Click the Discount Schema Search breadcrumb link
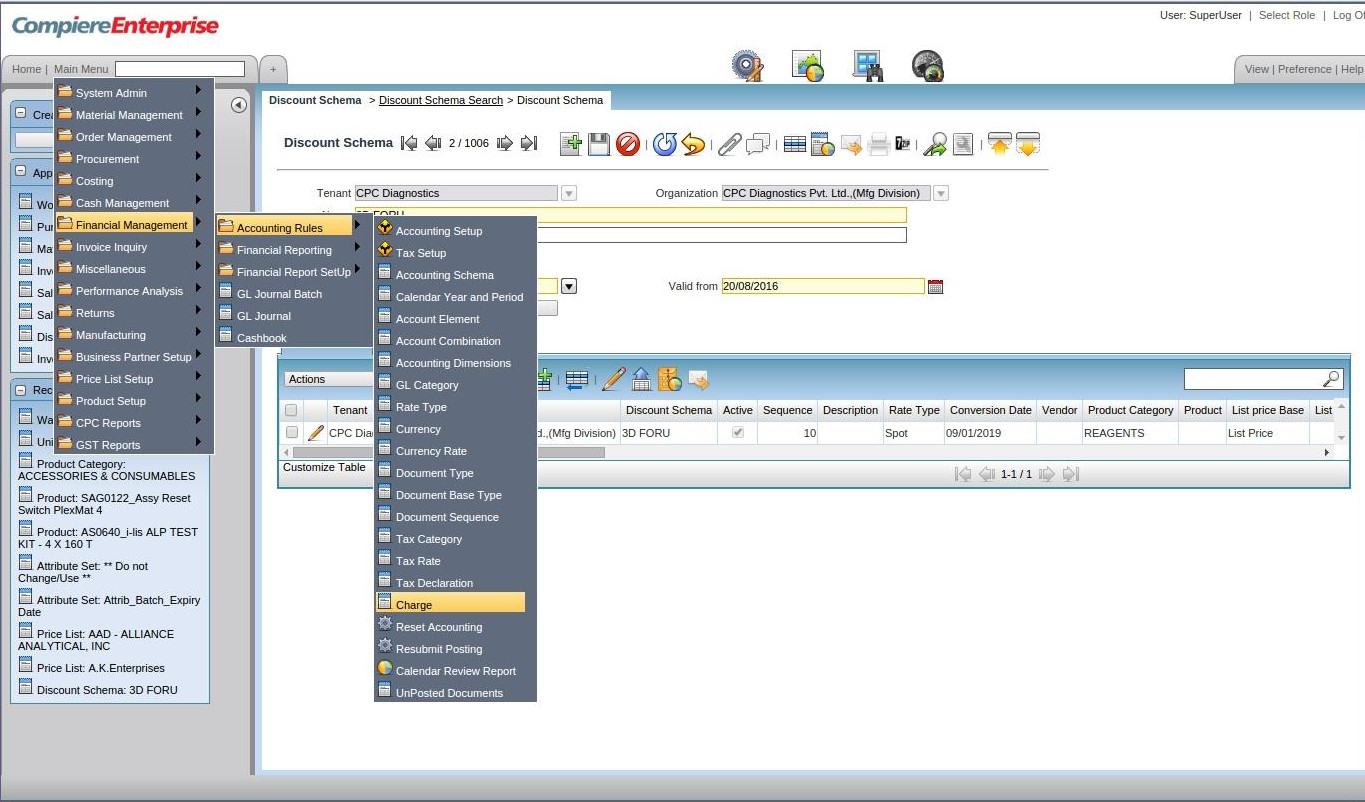The image size is (1365, 802). pyautogui.click(x=441, y=100)
